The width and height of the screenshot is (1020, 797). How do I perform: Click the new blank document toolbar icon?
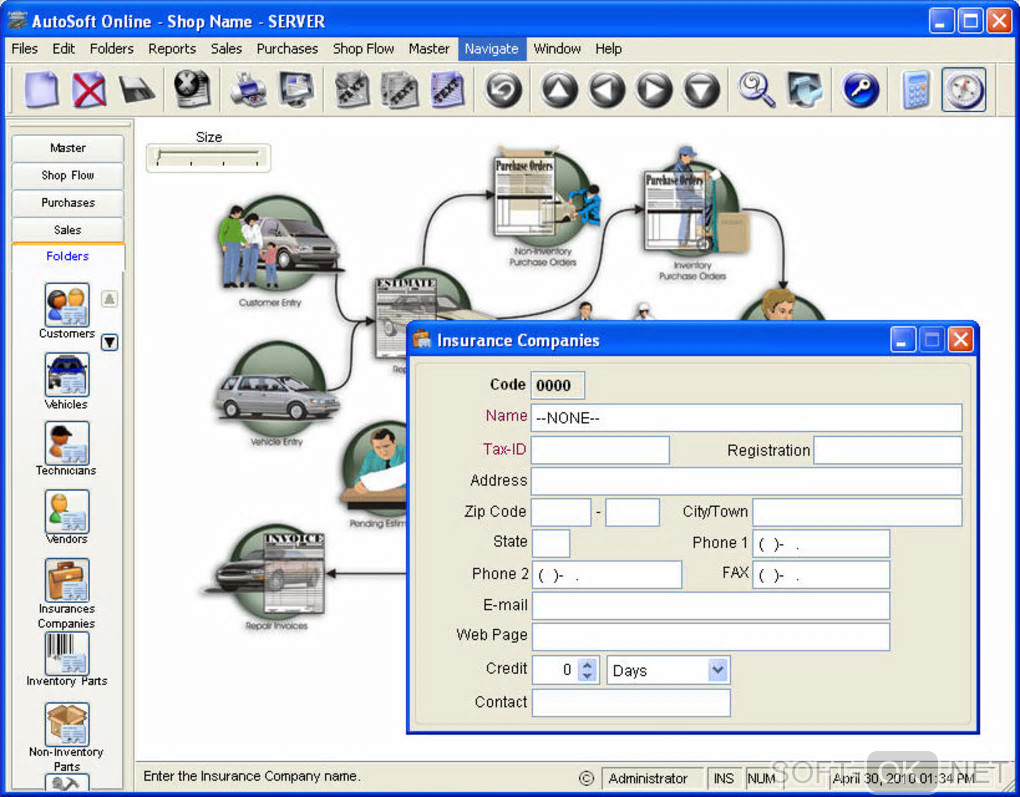42,89
